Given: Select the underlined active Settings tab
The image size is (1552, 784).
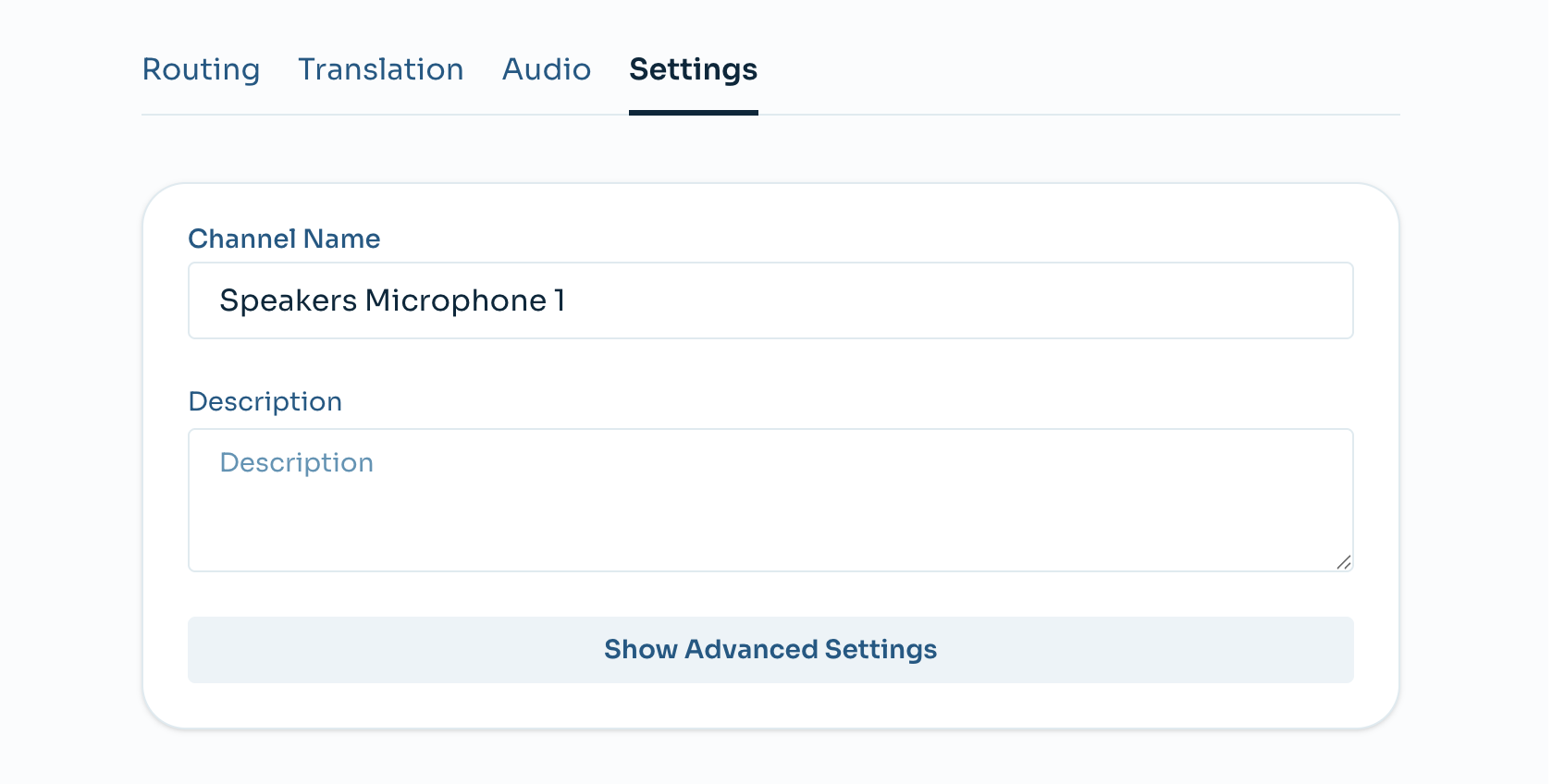Looking at the screenshot, I should [693, 69].
